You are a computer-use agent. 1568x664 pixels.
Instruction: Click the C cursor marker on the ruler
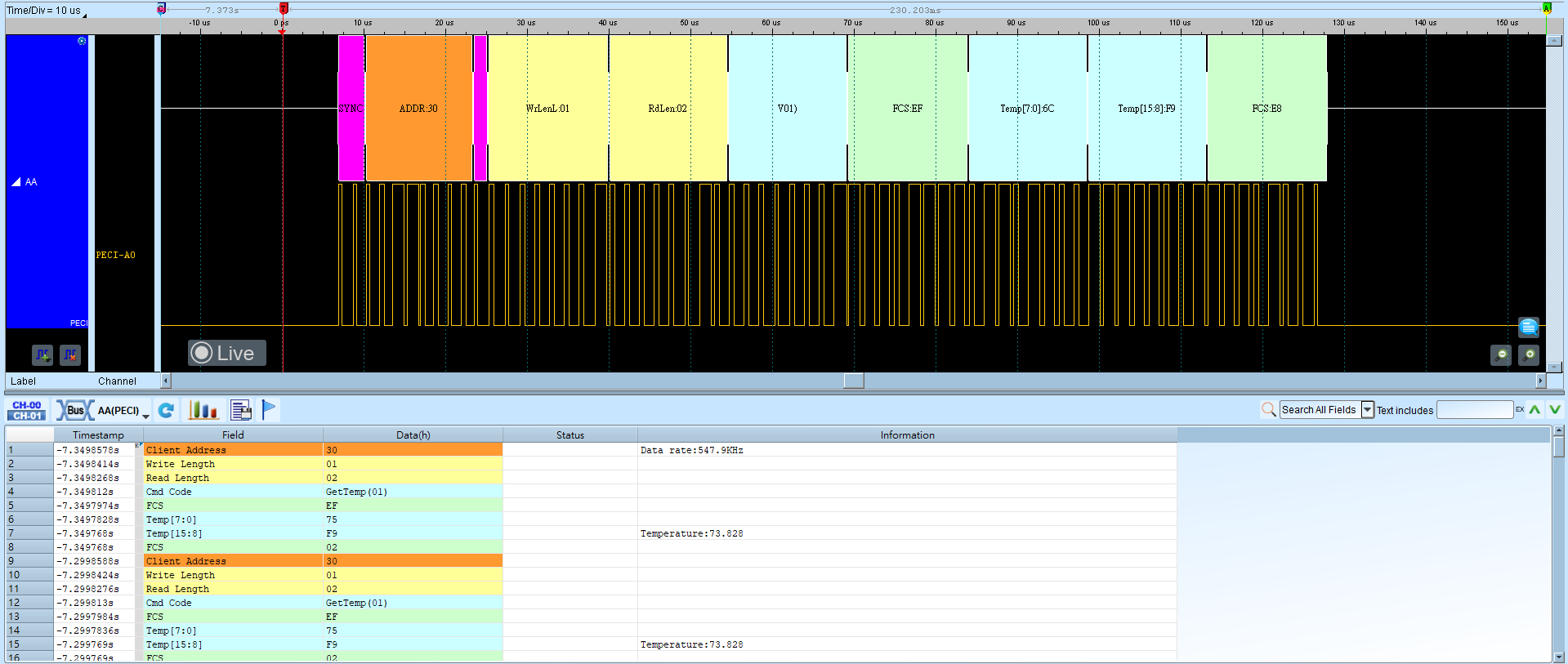pyautogui.click(x=162, y=8)
